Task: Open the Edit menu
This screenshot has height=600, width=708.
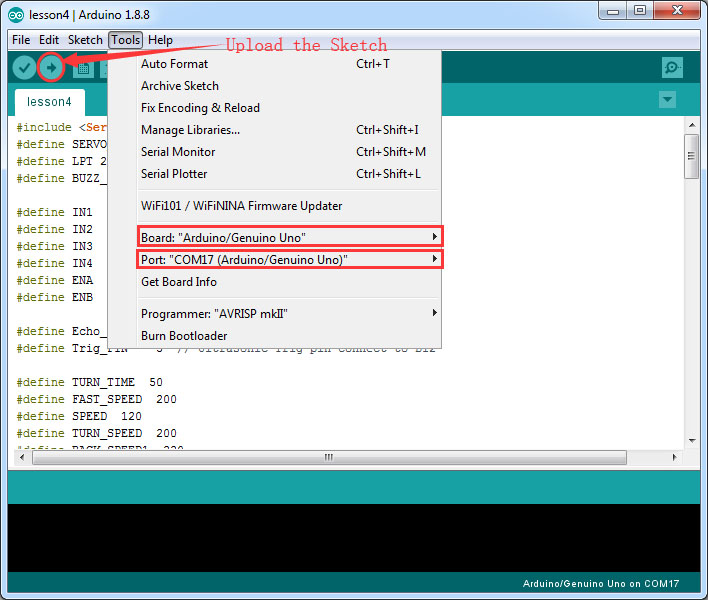Action: (49, 40)
